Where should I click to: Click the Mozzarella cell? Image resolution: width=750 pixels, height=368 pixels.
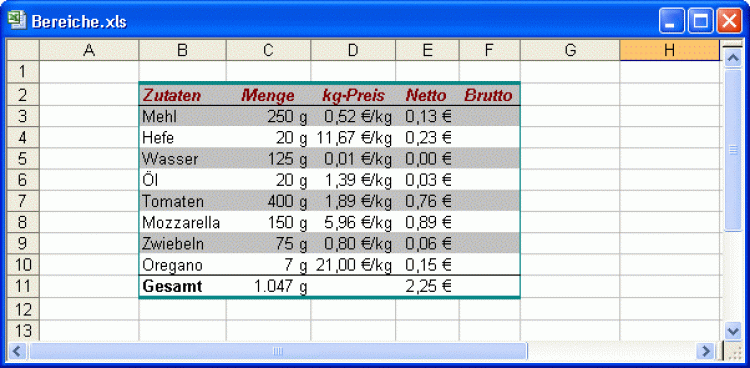[182, 223]
